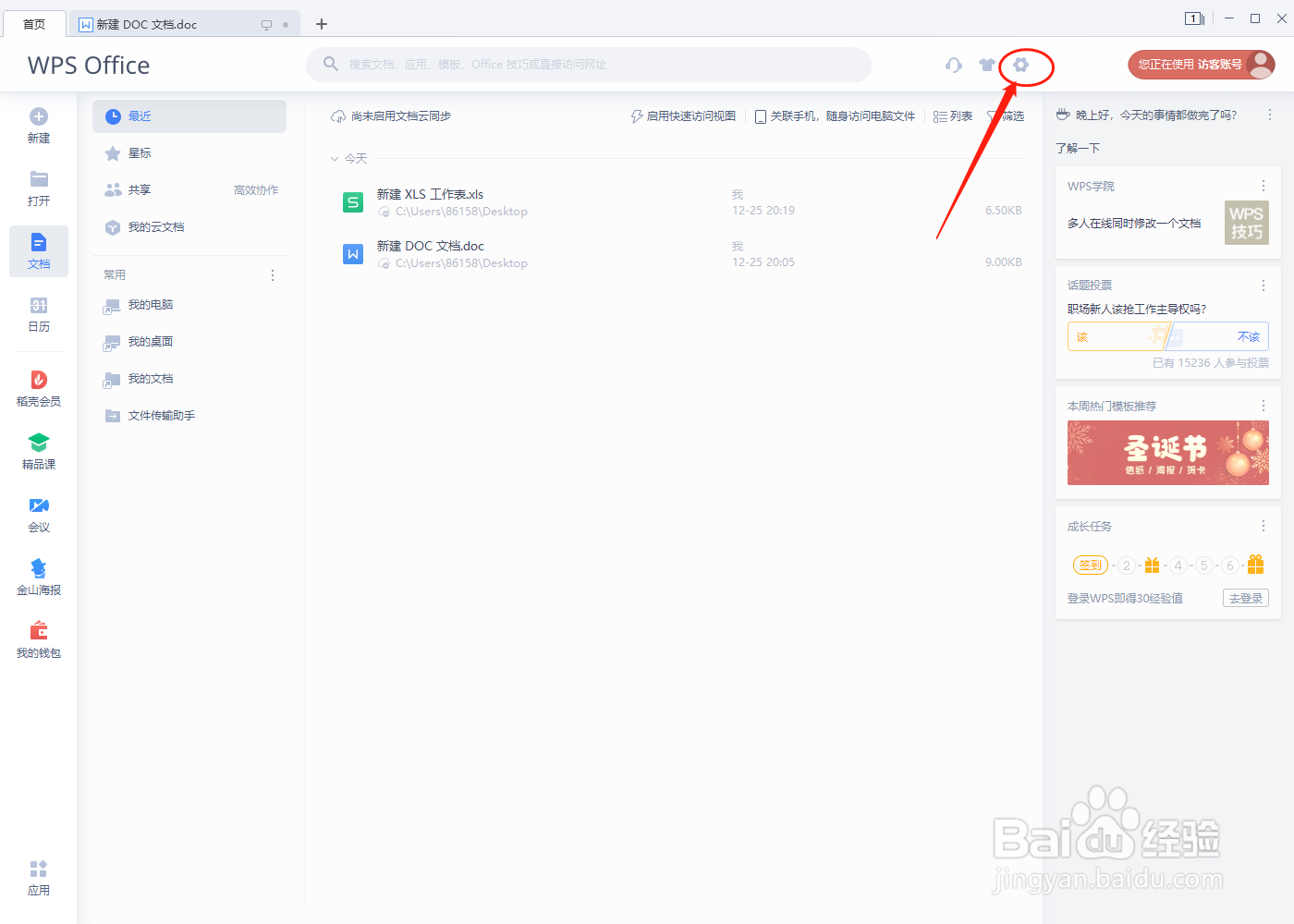Viewport: 1294px width, 924px height.
Task: Click the gift icon at step 3
Action: coord(1152,565)
